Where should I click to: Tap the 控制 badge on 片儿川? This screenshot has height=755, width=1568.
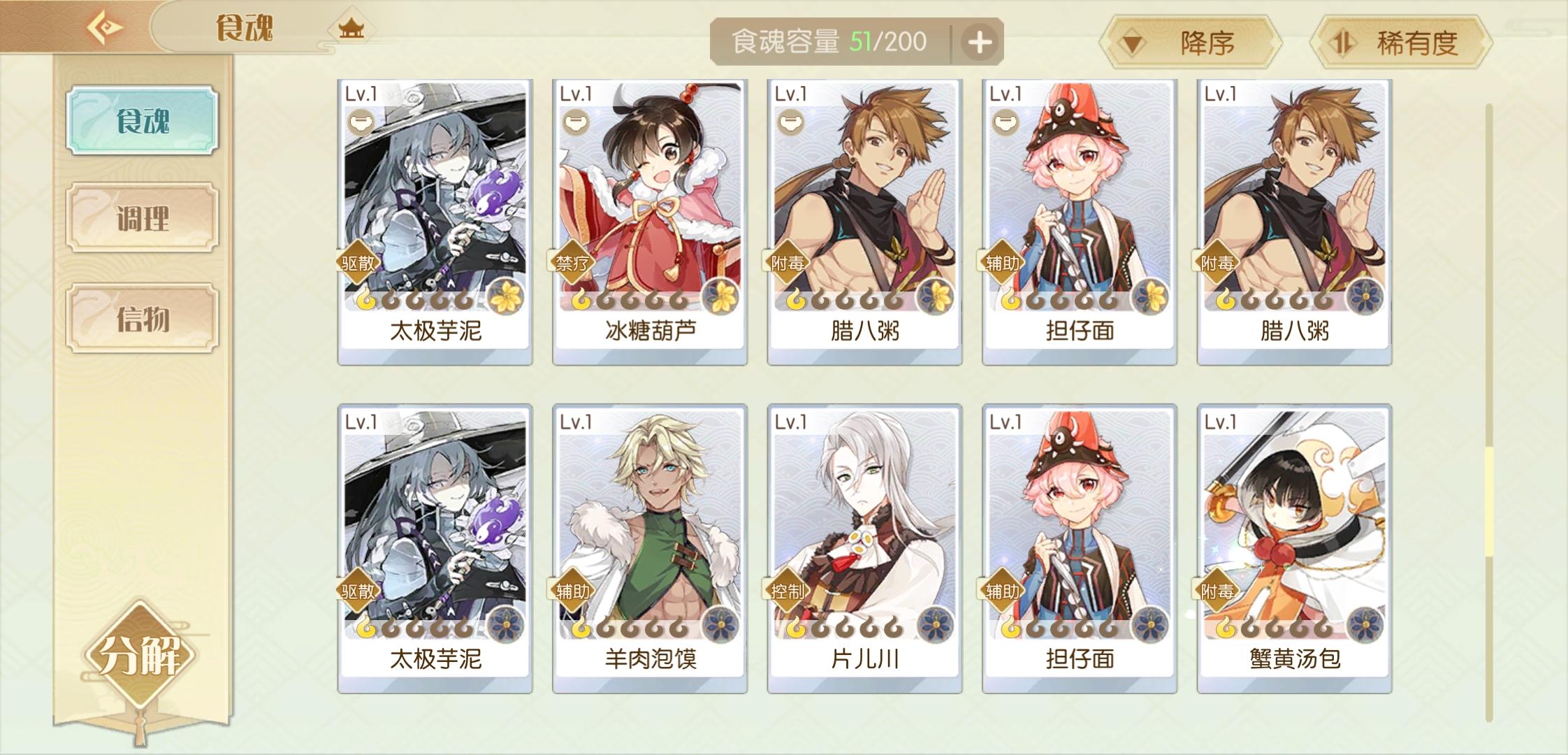tap(787, 591)
